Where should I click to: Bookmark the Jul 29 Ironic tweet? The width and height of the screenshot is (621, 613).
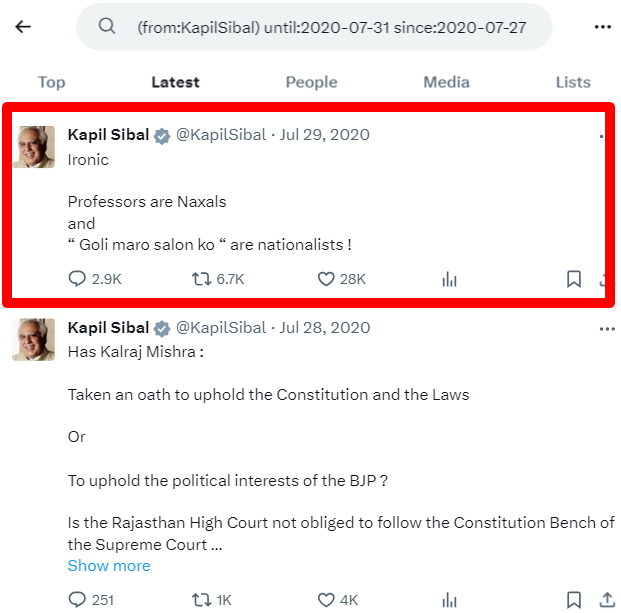pyautogui.click(x=574, y=279)
